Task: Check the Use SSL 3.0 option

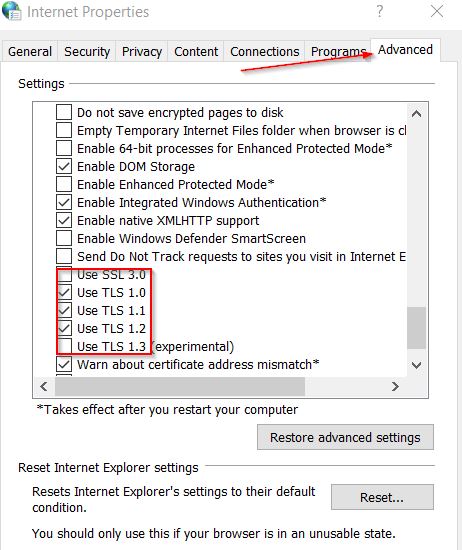Action: click(x=64, y=275)
